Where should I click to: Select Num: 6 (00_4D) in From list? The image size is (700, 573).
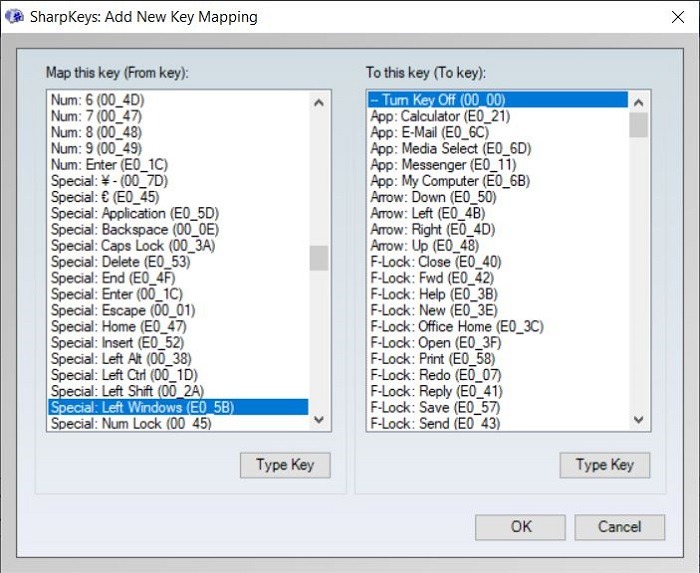(x=178, y=100)
